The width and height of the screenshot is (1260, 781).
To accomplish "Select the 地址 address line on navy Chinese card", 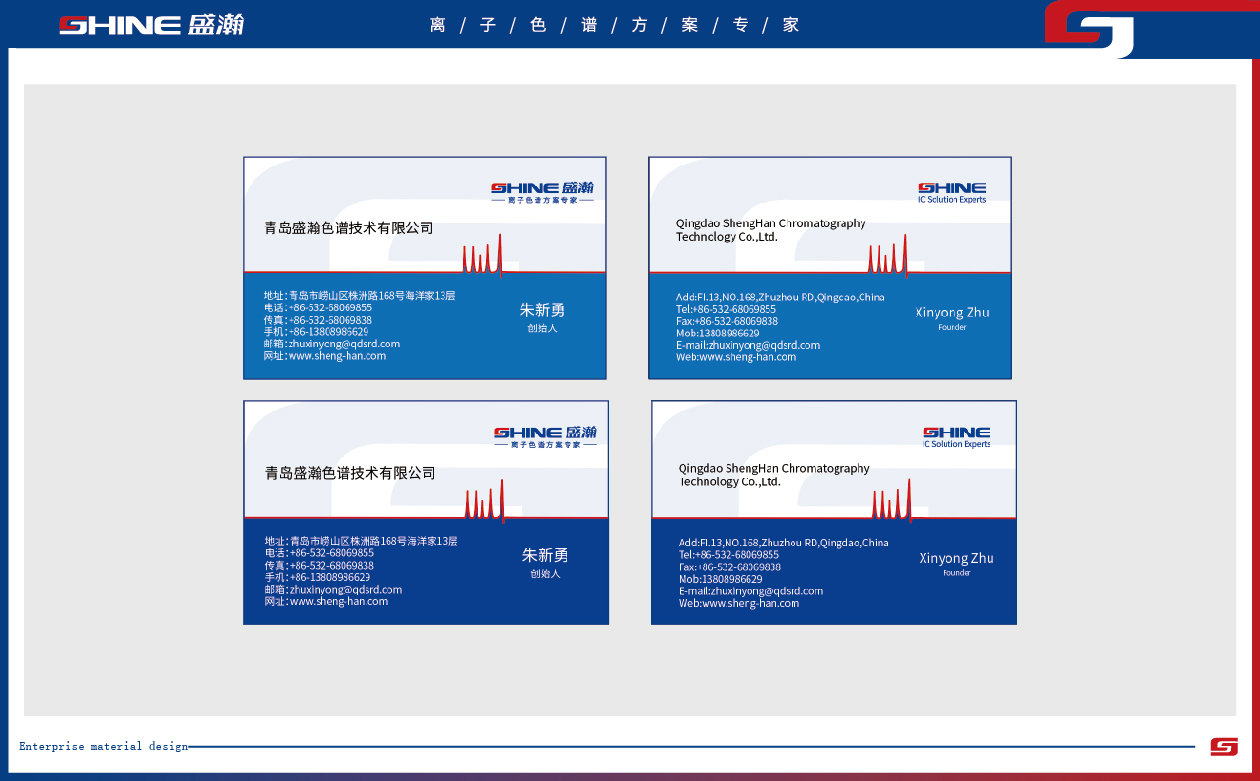I will (x=361, y=541).
